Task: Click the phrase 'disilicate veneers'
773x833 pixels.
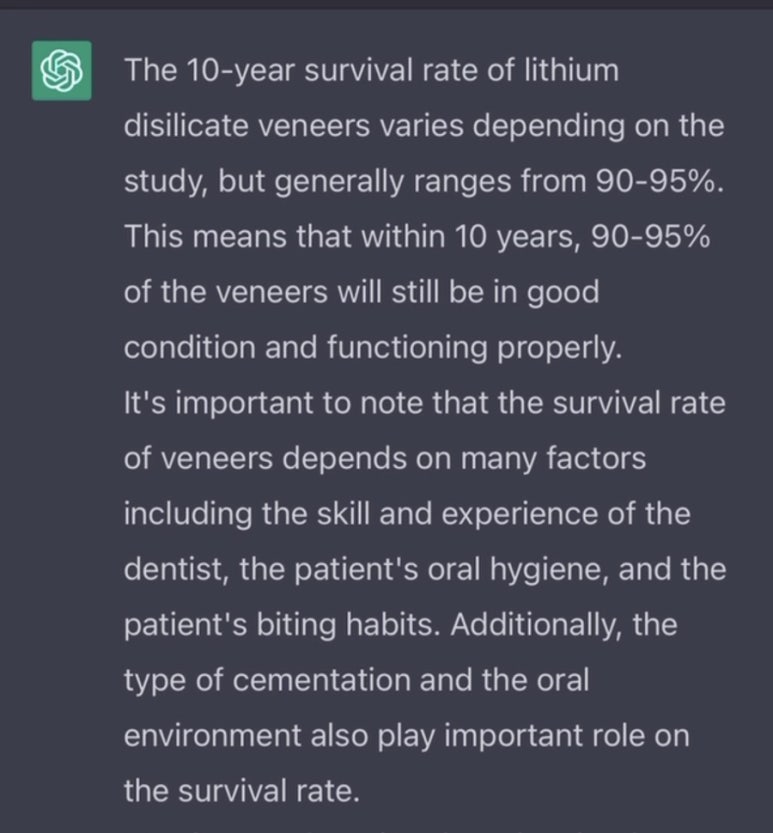Action: [255, 127]
